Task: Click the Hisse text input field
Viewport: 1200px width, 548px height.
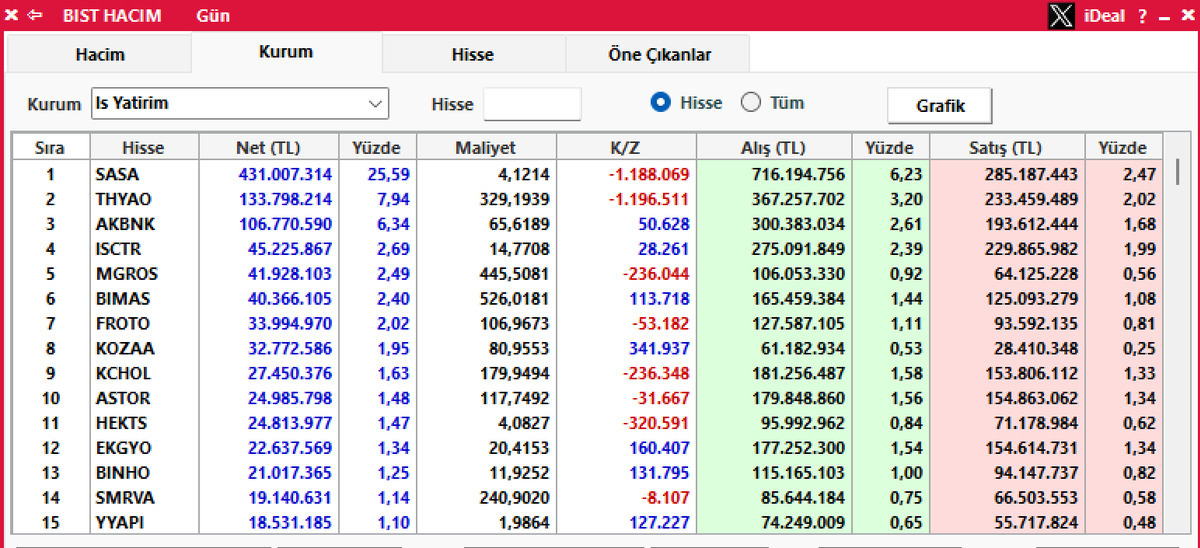Action: point(532,103)
